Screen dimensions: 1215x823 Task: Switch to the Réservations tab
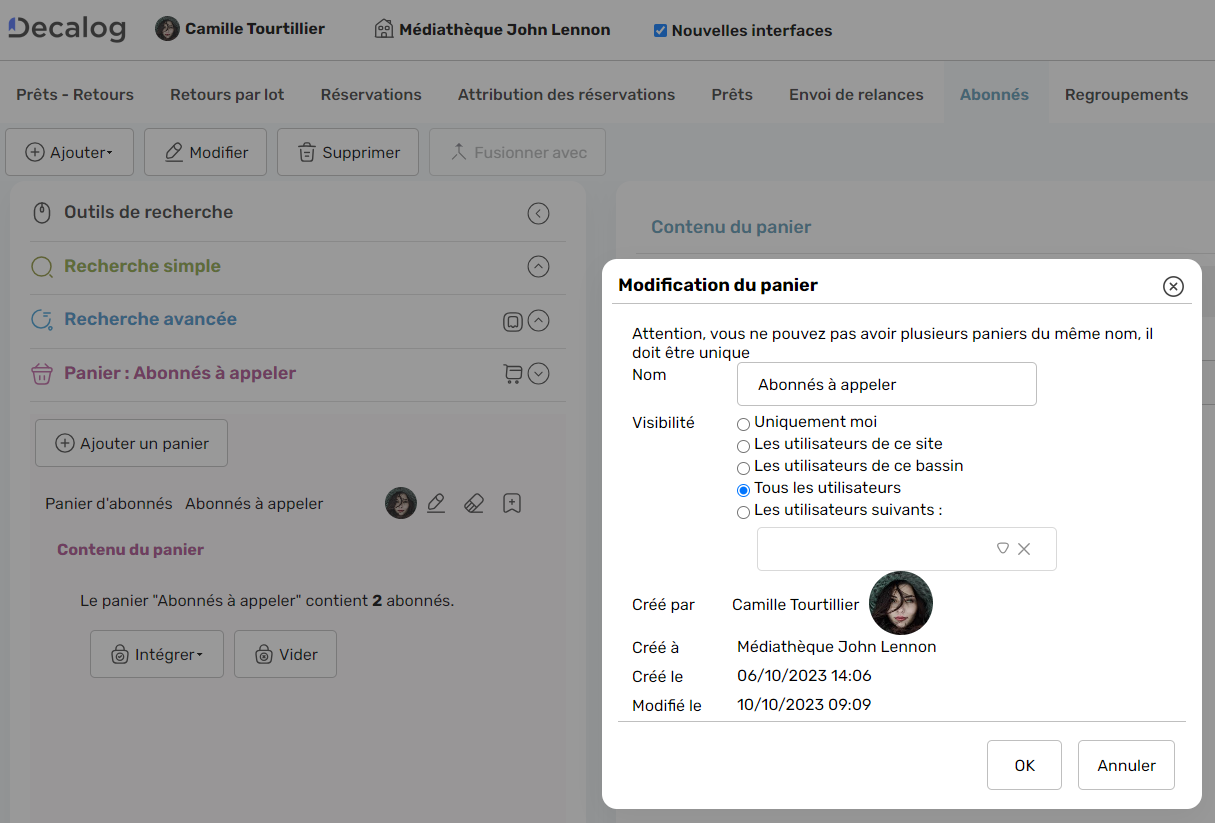tap(370, 94)
